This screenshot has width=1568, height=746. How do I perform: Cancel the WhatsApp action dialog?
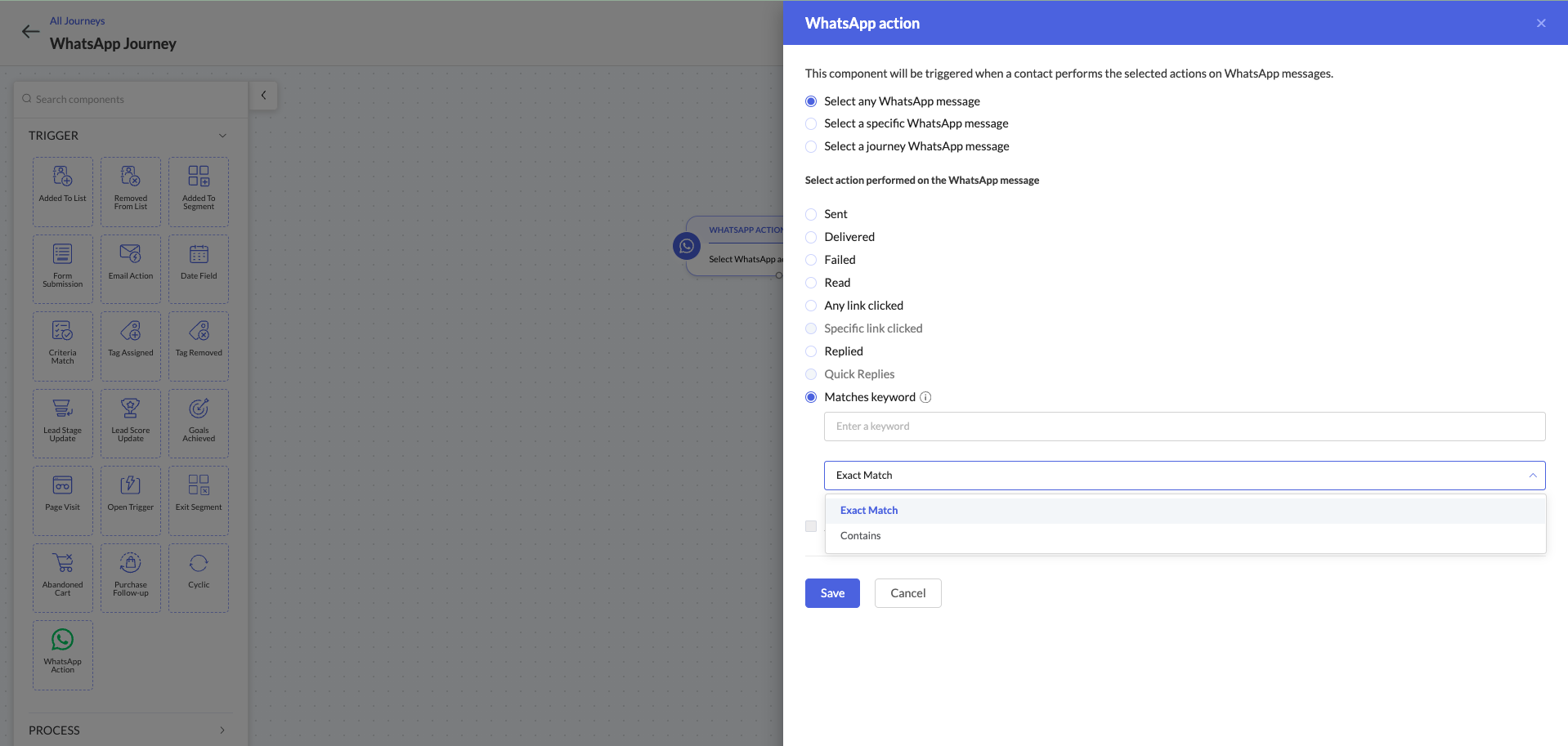908,593
